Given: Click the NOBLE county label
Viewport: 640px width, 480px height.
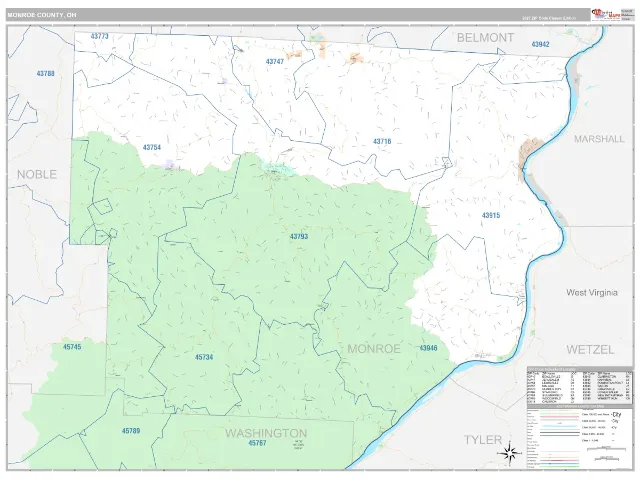Looking at the screenshot, I should tap(37, 174).
